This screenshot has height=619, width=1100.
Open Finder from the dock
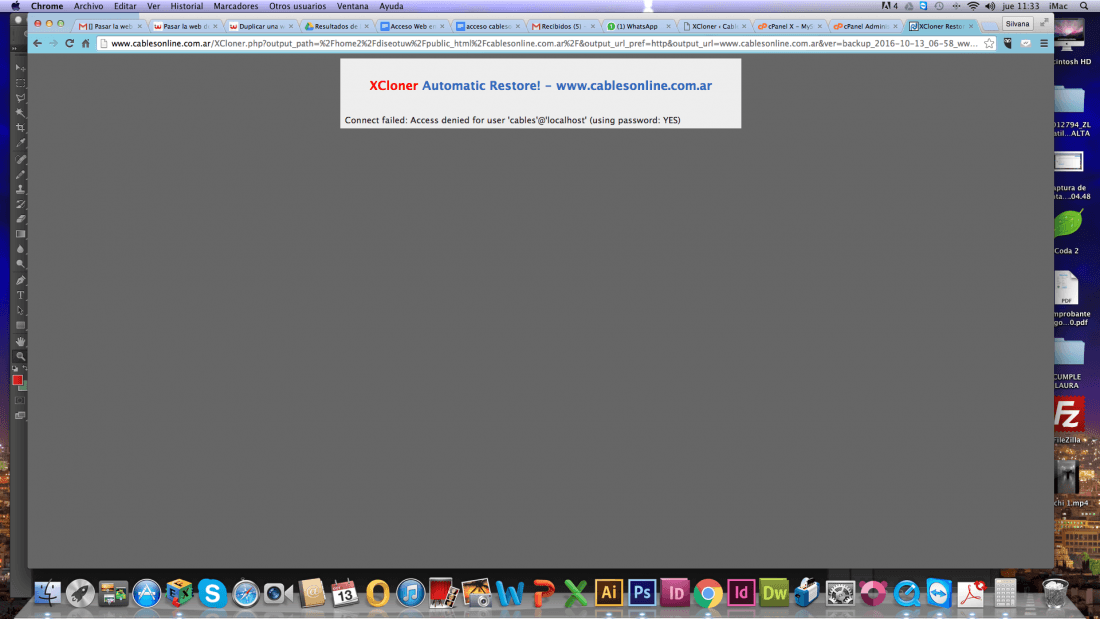tap(47, 593)
